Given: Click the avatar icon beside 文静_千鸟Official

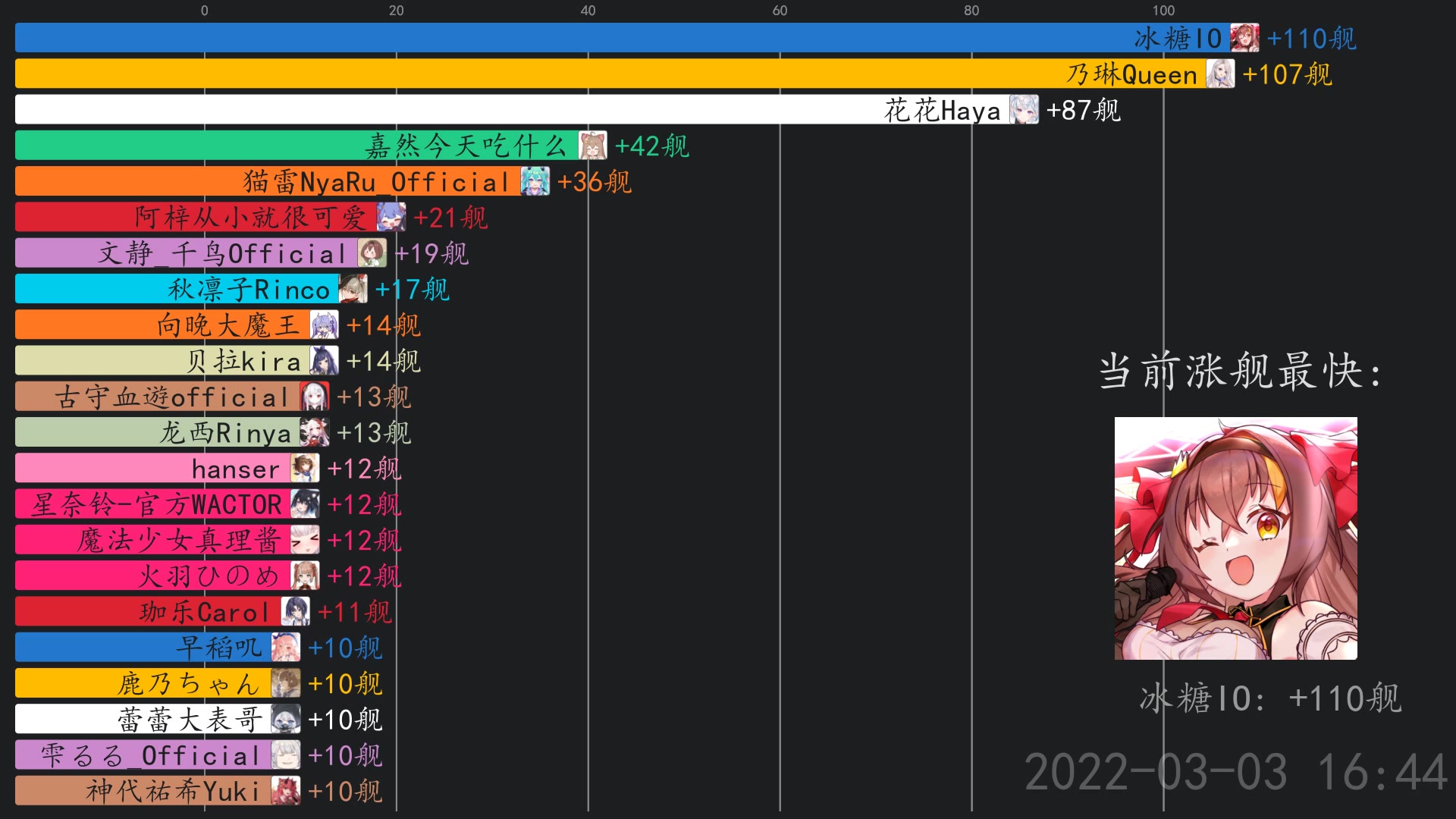Looking at the screenshot, I should pyautogui.click(x=372, y=253).
